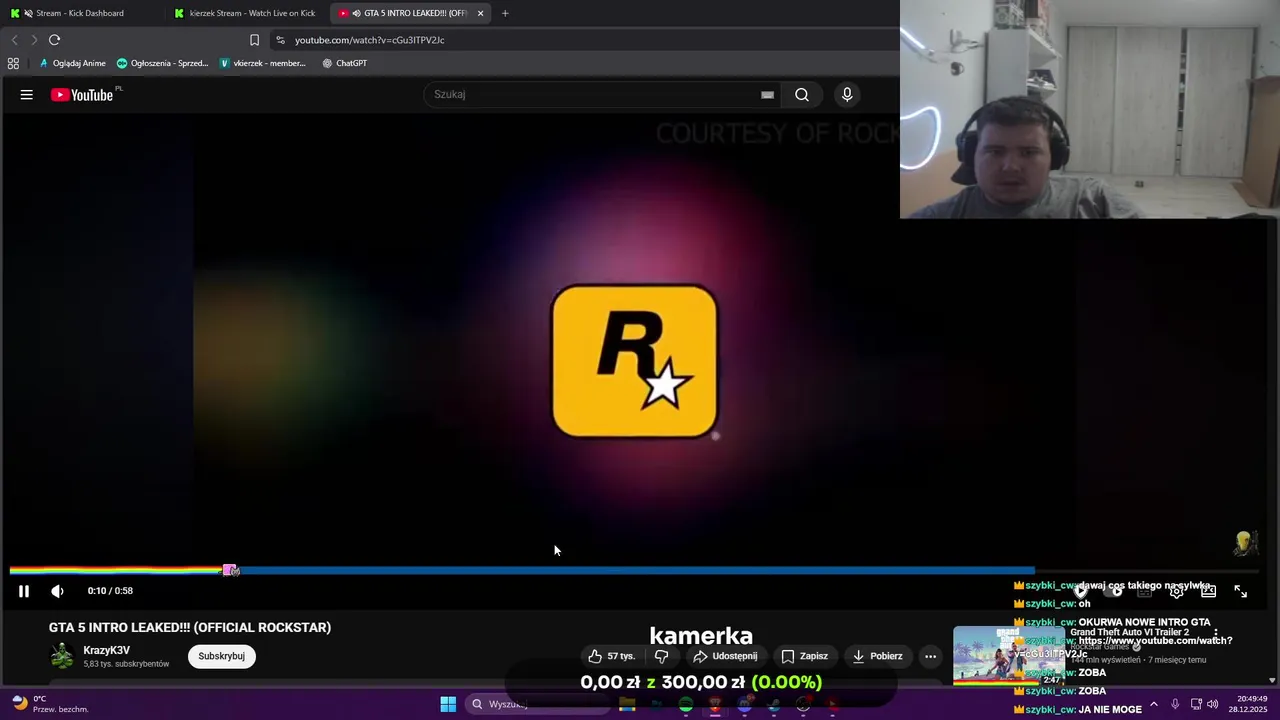Open KrazyK3V channel avatar
The image size is (1280, 720).
(x=62, y=656)
